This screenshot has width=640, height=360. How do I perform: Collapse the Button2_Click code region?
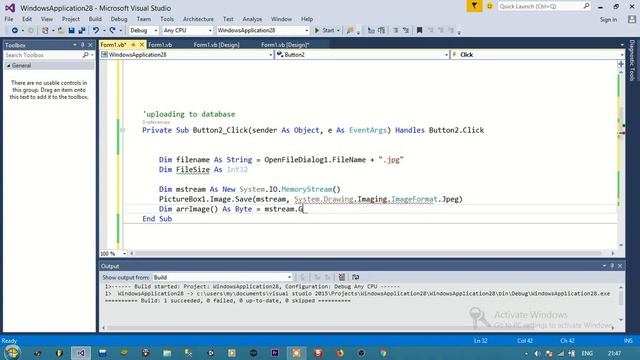[x=122, y=130]
